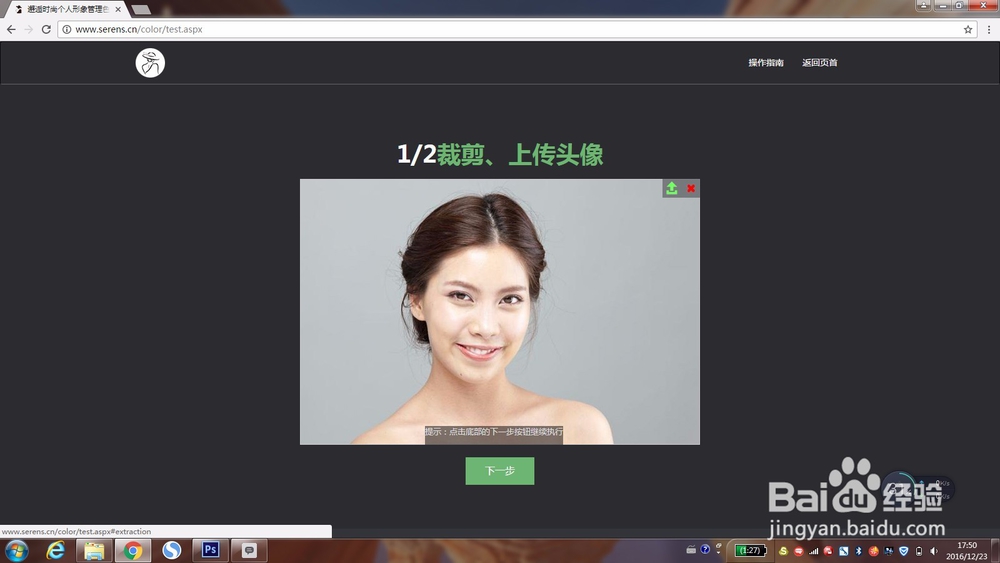This screenshot has width=1000, height=563.
Task: Open the Windows Start menu orb
Action: [17, 550]
